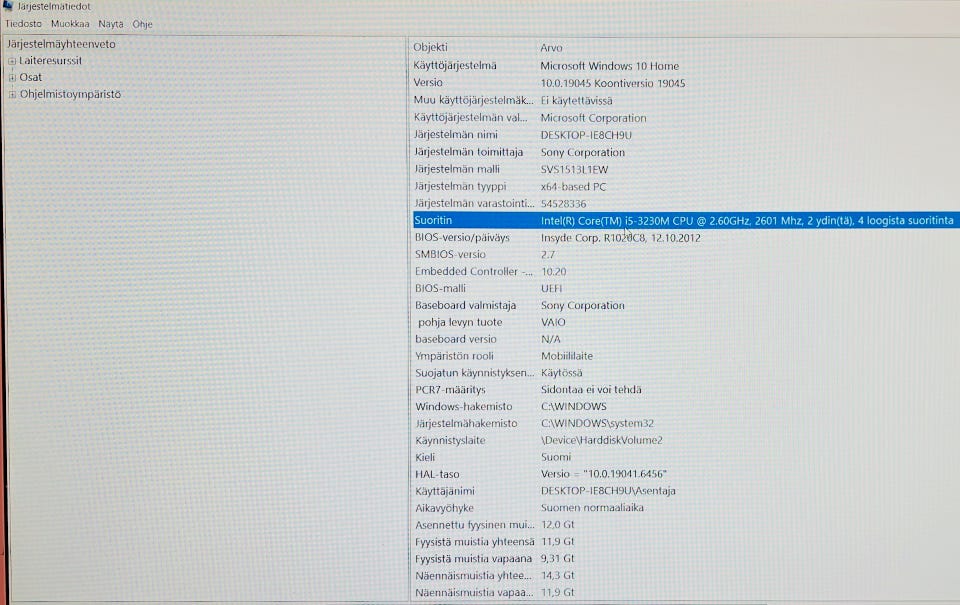Click value UEFI

coord(551,288)
